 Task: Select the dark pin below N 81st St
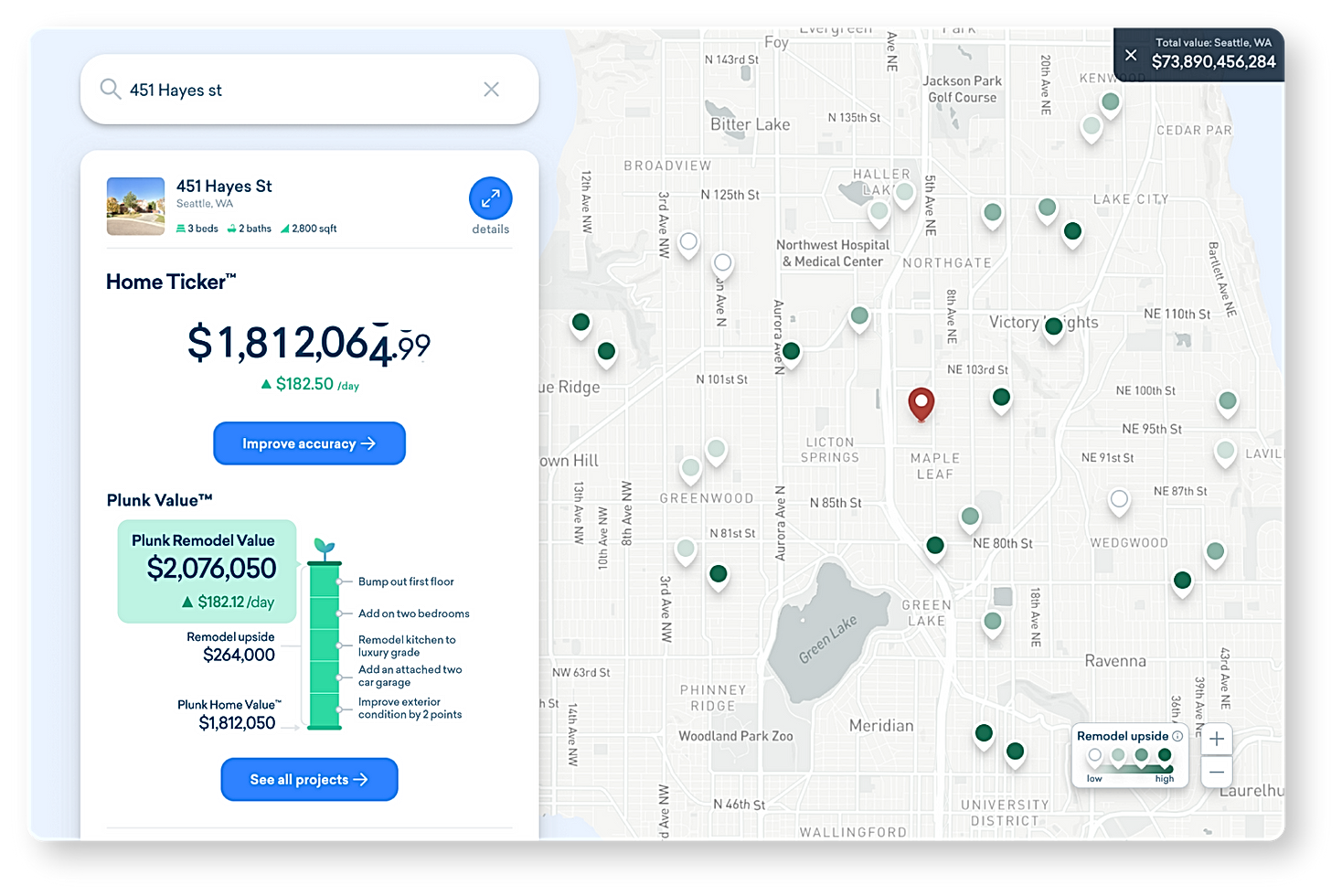coord(719,576)
